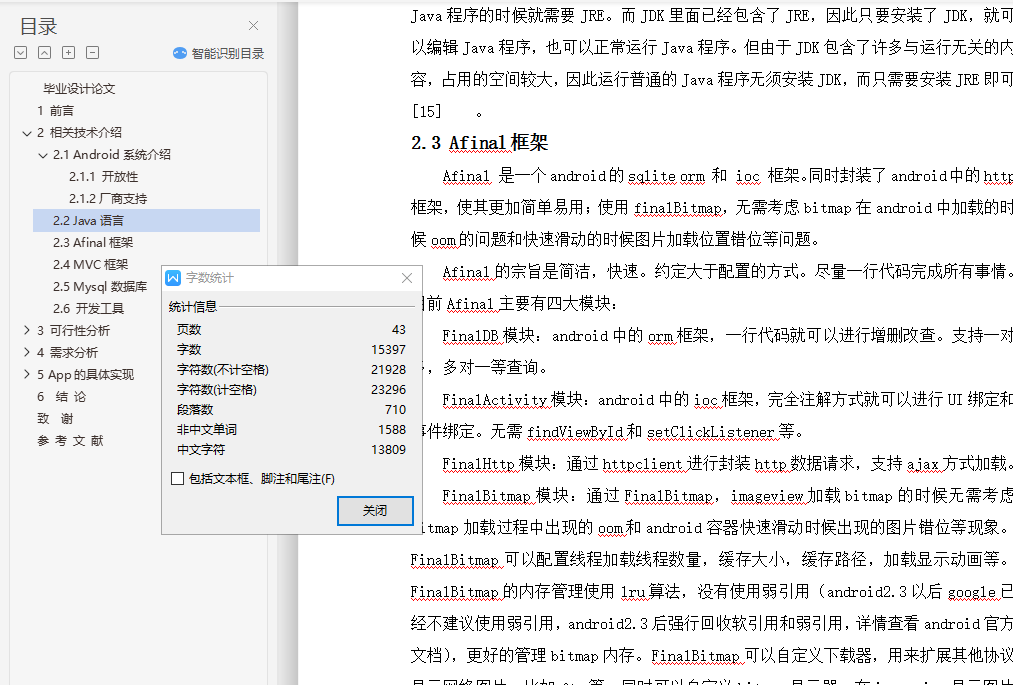
Task: Jump to chapter 6 结论
Action: [x=61, y=396]
